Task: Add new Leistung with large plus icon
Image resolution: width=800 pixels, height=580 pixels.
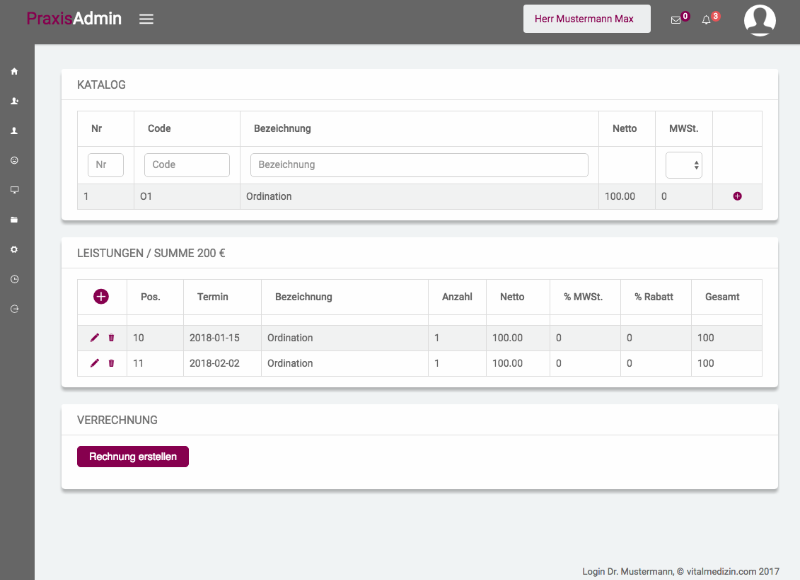Action: 101,296
